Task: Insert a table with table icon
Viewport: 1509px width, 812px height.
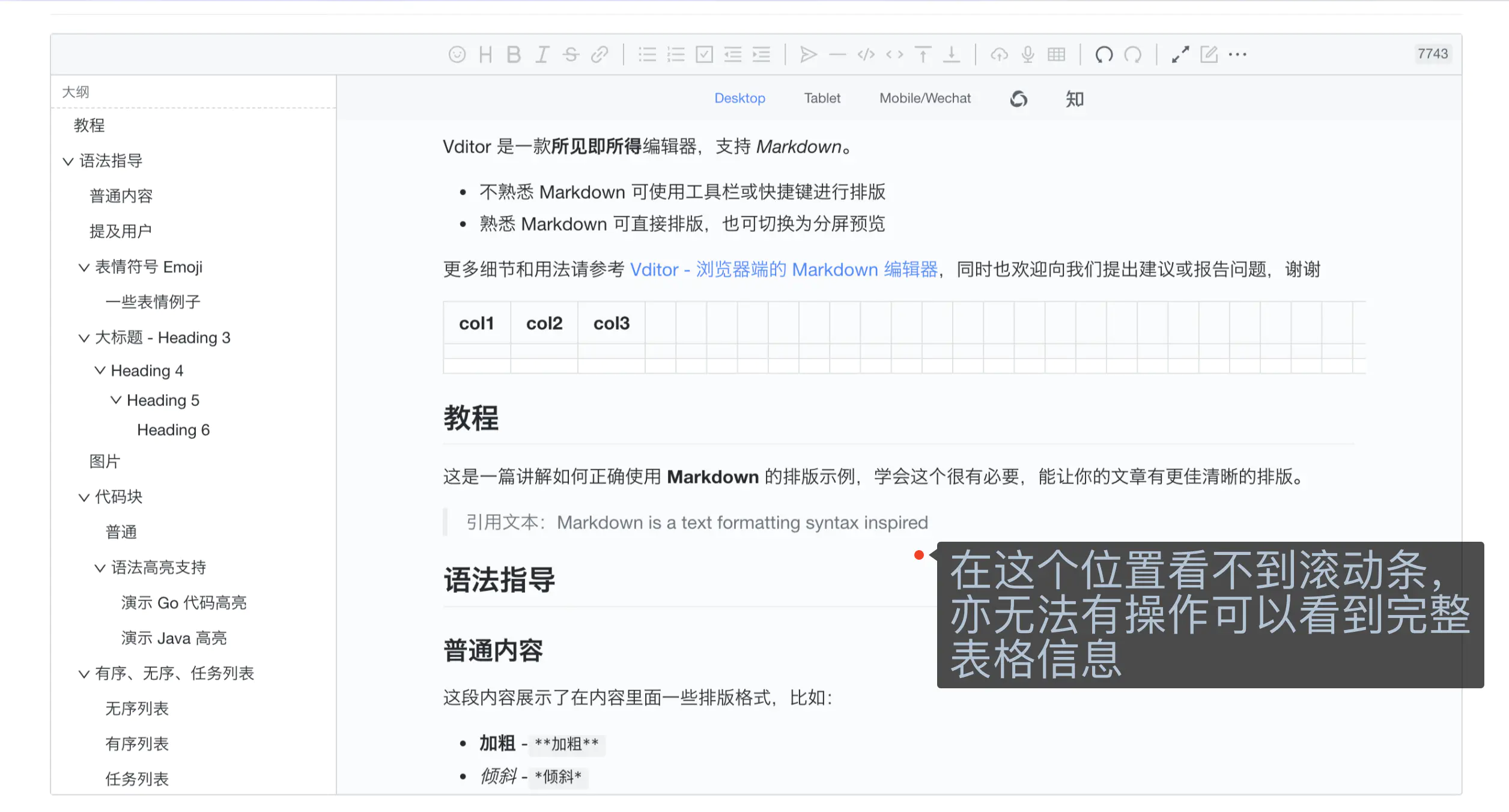Action: [1056, 55]
